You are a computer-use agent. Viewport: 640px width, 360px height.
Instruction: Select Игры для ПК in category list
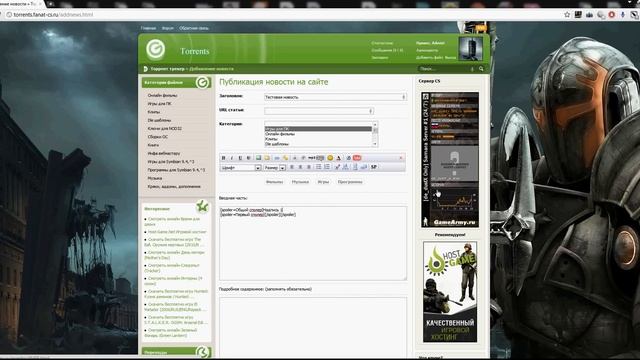click(318, 129)
